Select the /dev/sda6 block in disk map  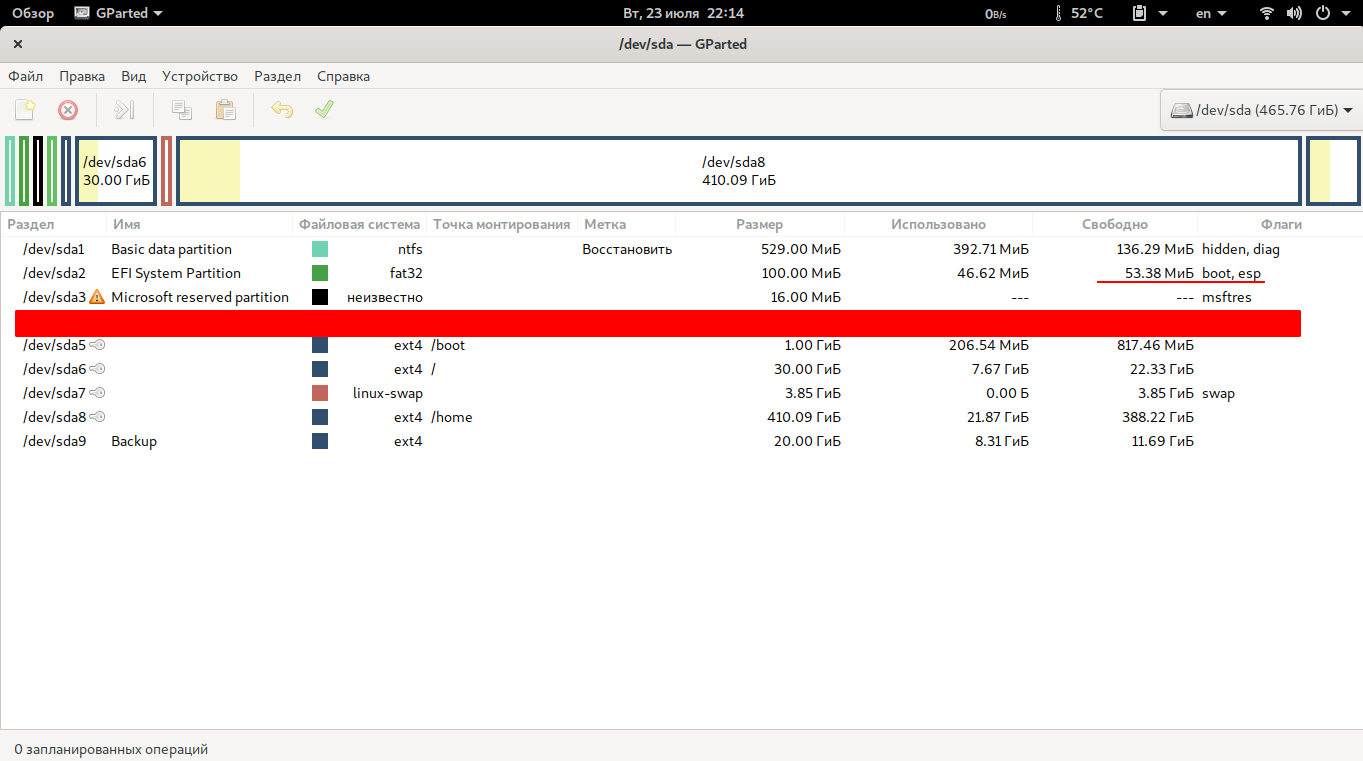click(x=116, y=171)
